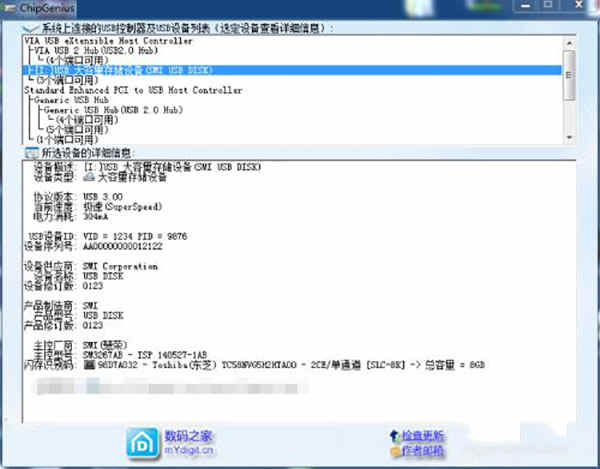Click the 检查更新 check update link
Viewport: 600px width, 469px height.
[422, 436]
